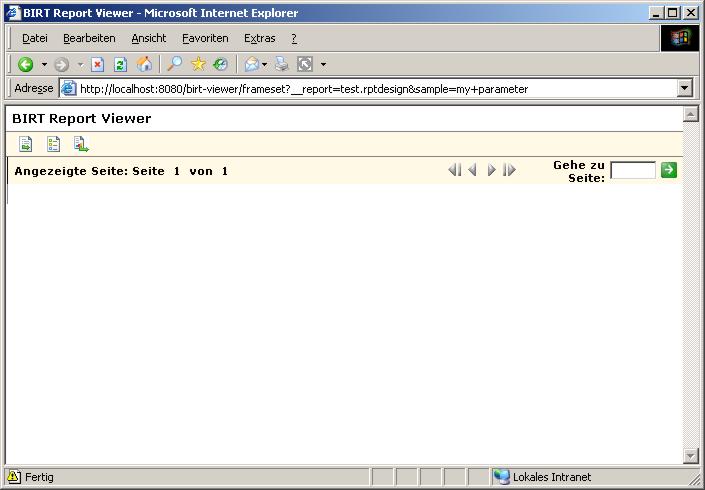Expand the address bar dropdown
The width and height of the screenshot is (705, 490).
pyautogui.click(x=684, y=89)
